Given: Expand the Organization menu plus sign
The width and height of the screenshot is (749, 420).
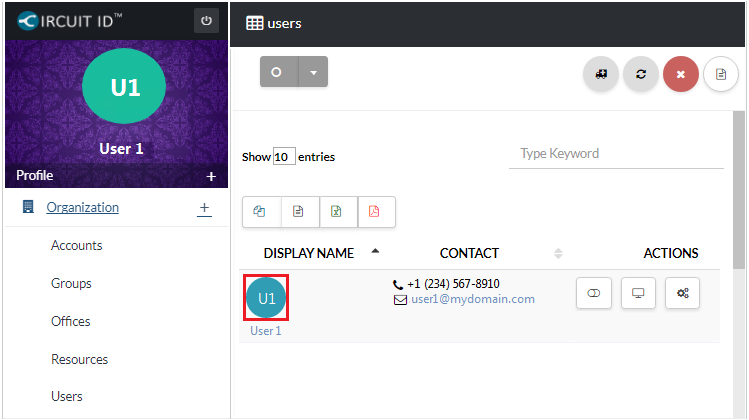Looking at the screenshot, I should (204, 208).
